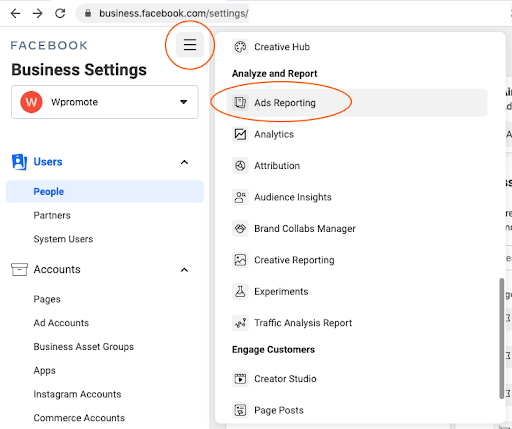Open Ad Accounts under Accounts
Screen dimensions: 512x429
[61, 323]
